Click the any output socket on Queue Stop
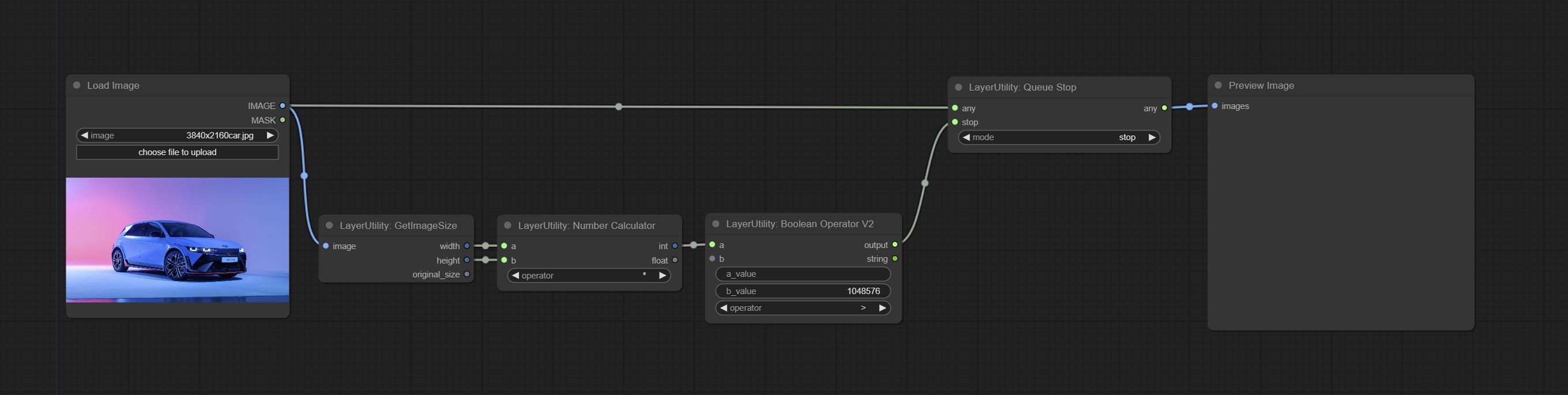 pos(1164,108)
